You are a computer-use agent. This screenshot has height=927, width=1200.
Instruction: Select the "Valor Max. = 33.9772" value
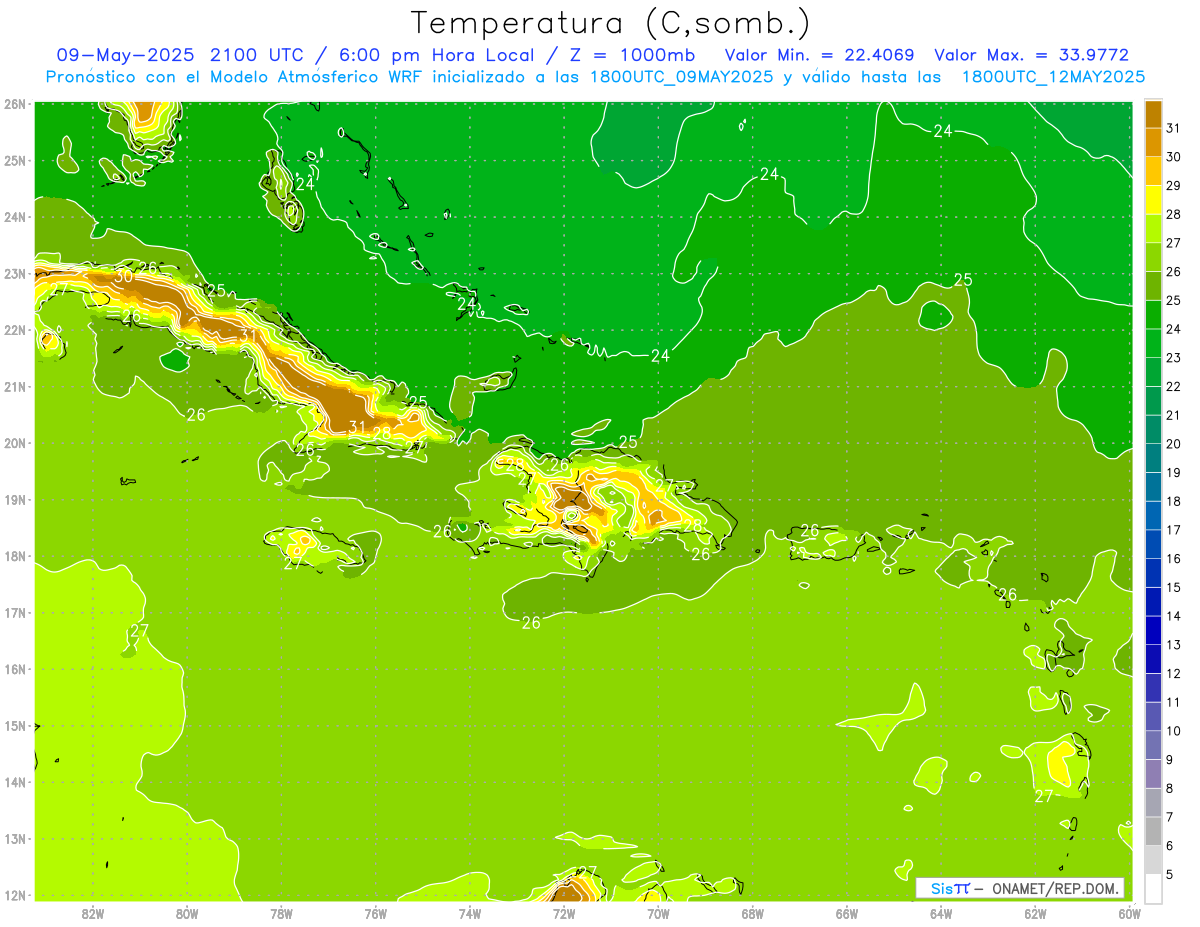pyautogui.click(x=1031, y=55)
